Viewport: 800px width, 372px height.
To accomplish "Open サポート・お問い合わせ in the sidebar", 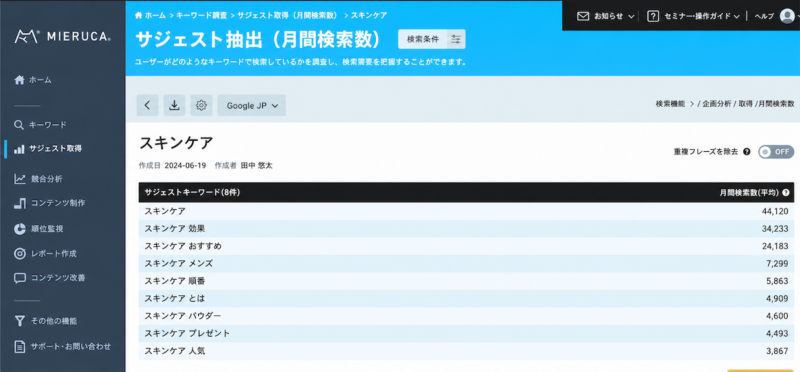I will [x=62, y=346].
